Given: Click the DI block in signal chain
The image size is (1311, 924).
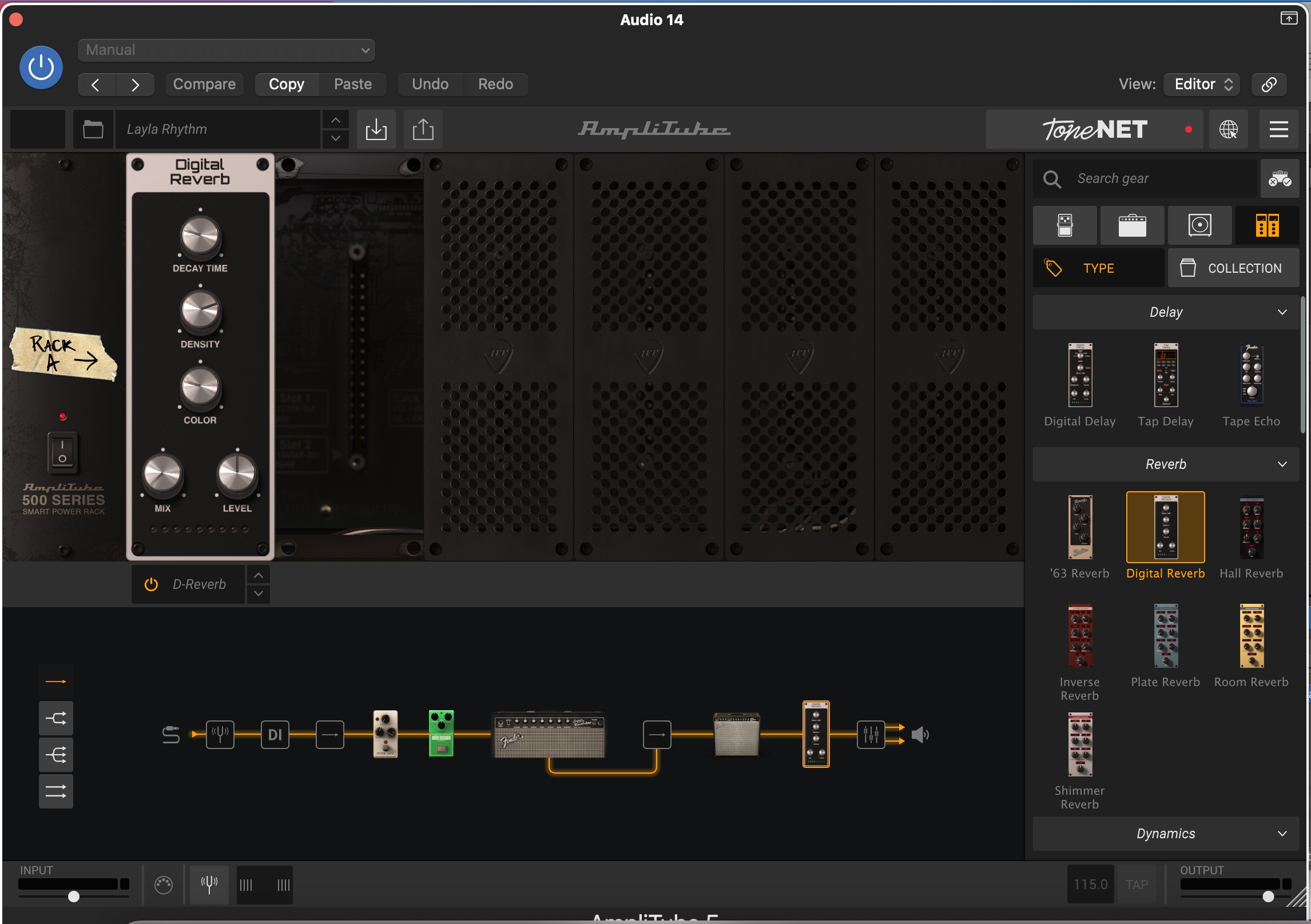Looking at the screenshot, I should (275, 734).
